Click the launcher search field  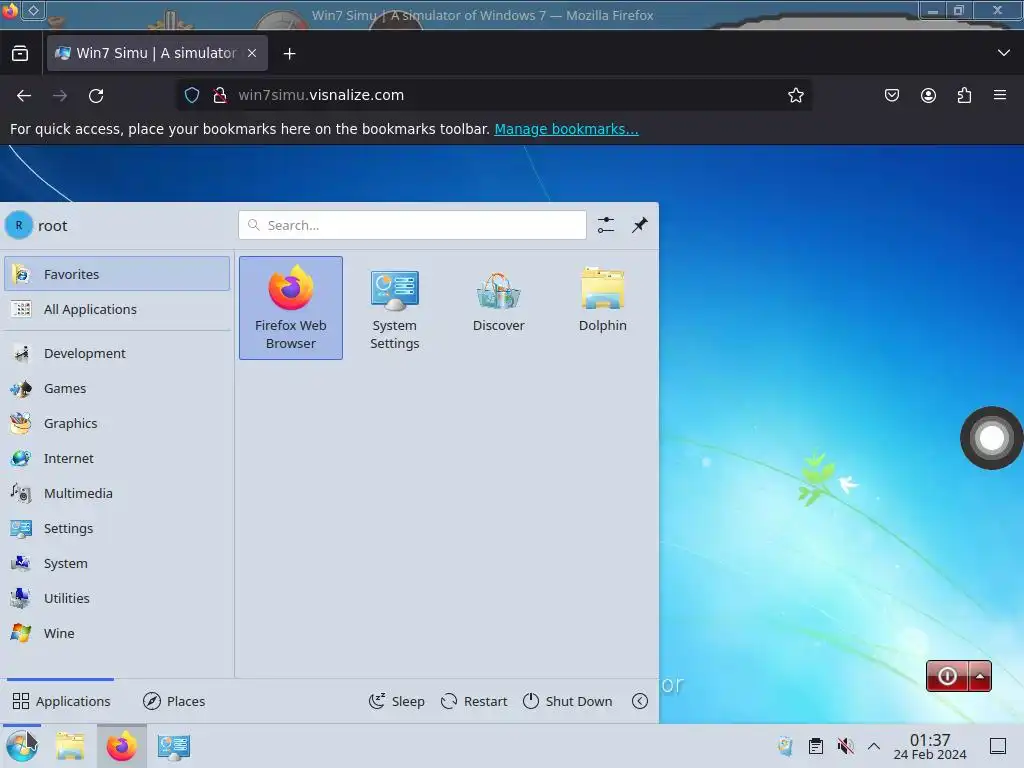coord(412,225)
